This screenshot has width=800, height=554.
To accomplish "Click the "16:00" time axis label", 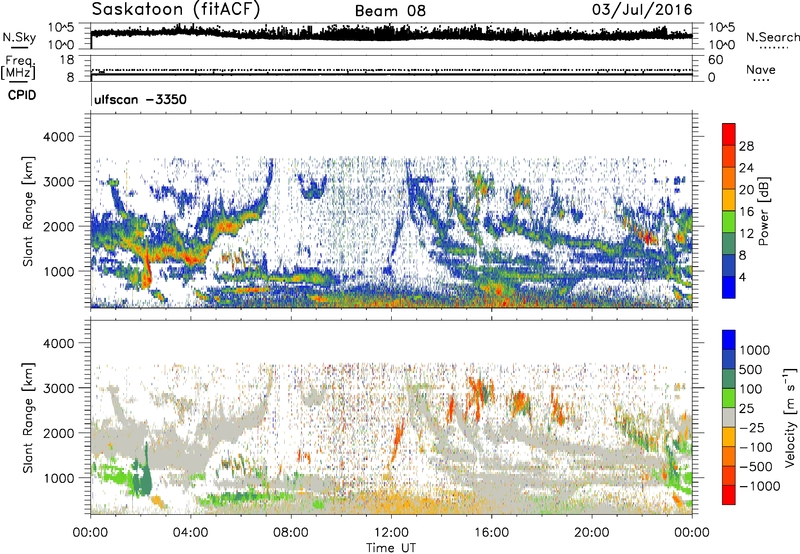I will click(491, 533).
